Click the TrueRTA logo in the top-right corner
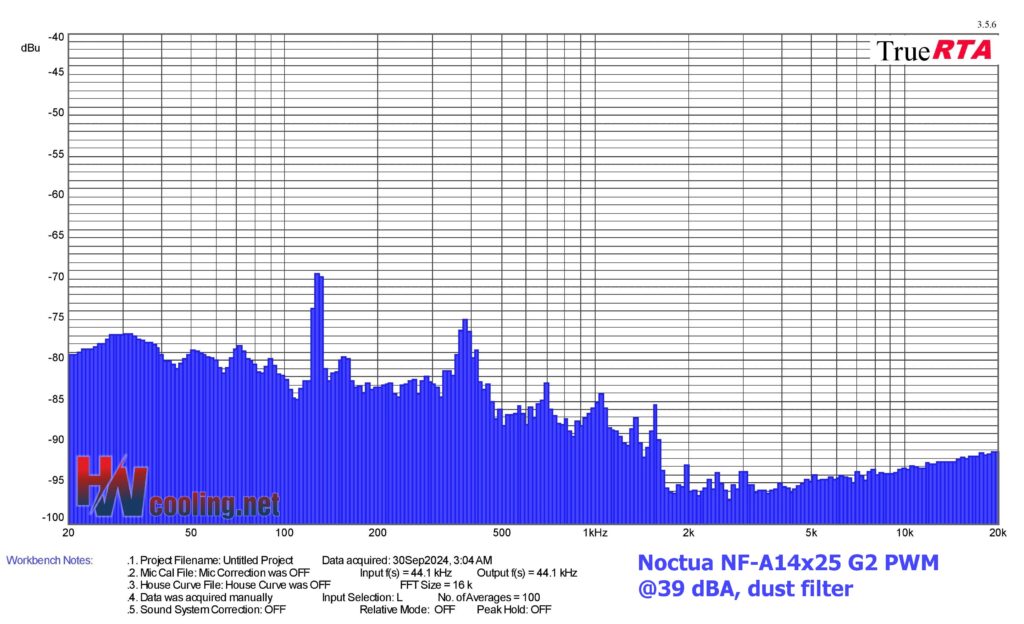Image resolution: width=1024 pixels, height=624 pixels. [x=934, y=50]
